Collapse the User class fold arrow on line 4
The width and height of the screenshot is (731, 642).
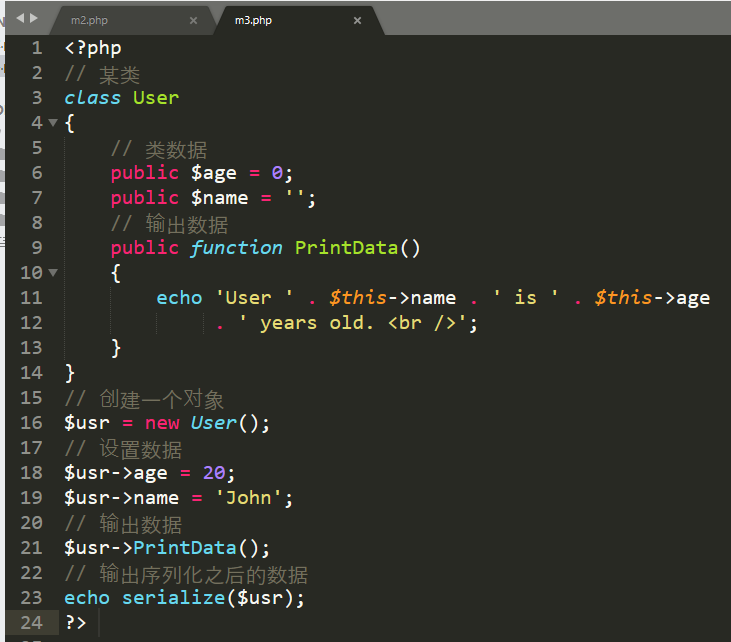(x=53, y=123)
